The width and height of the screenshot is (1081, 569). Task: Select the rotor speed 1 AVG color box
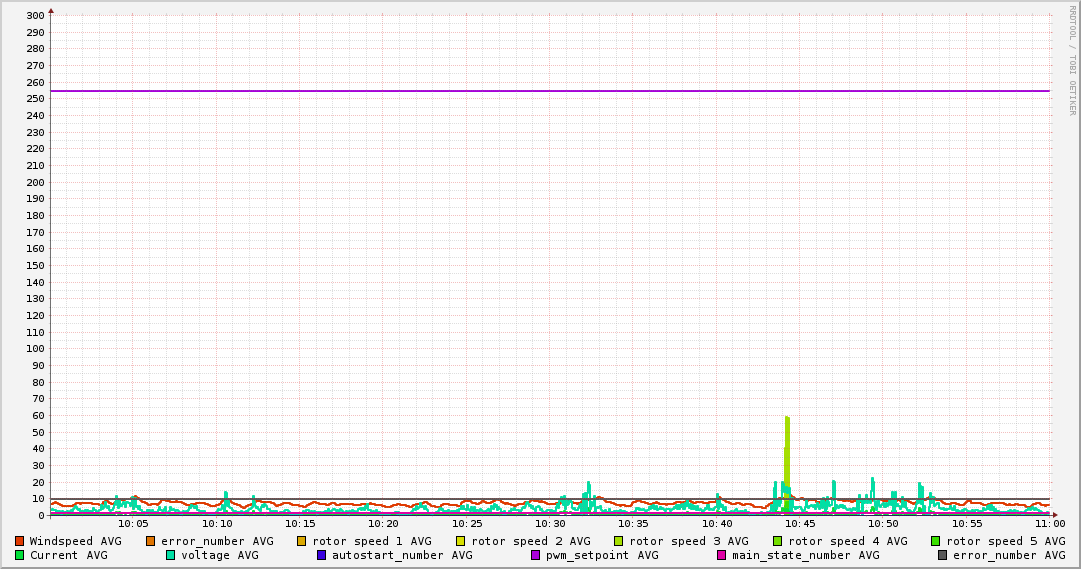click(x=302, y=541)
